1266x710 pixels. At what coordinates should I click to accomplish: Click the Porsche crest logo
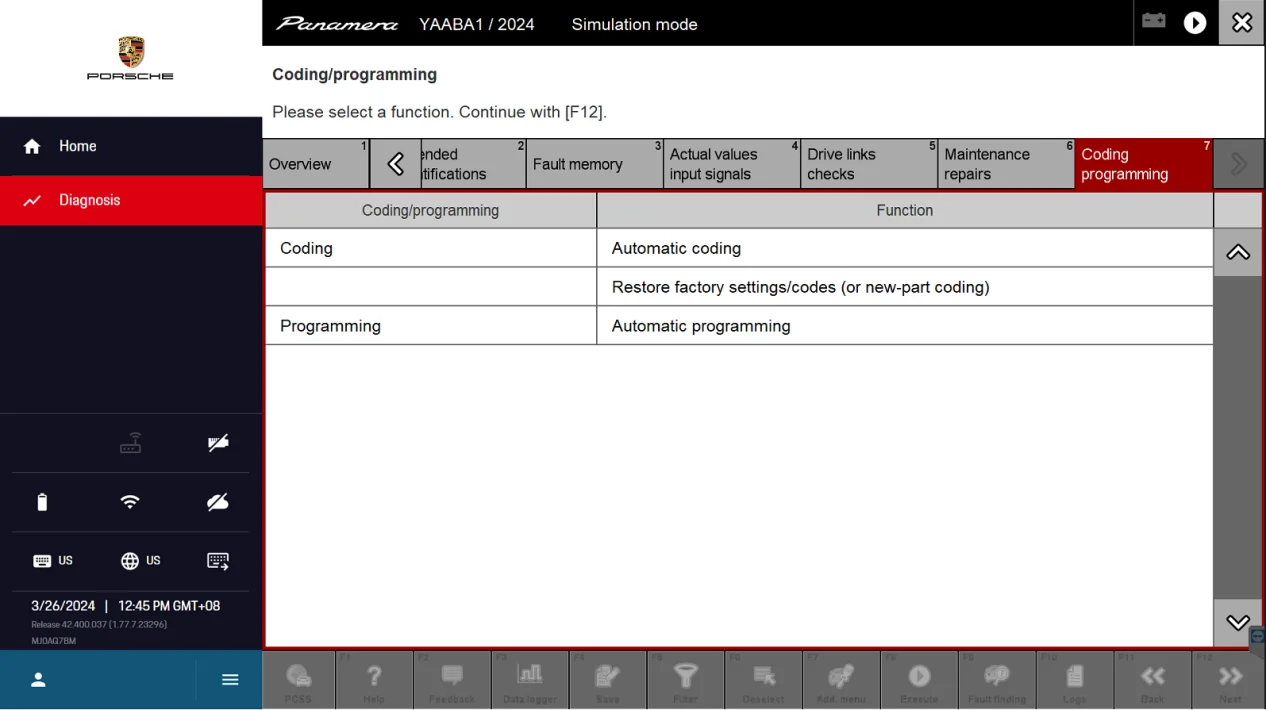click(x=130, y=52)
